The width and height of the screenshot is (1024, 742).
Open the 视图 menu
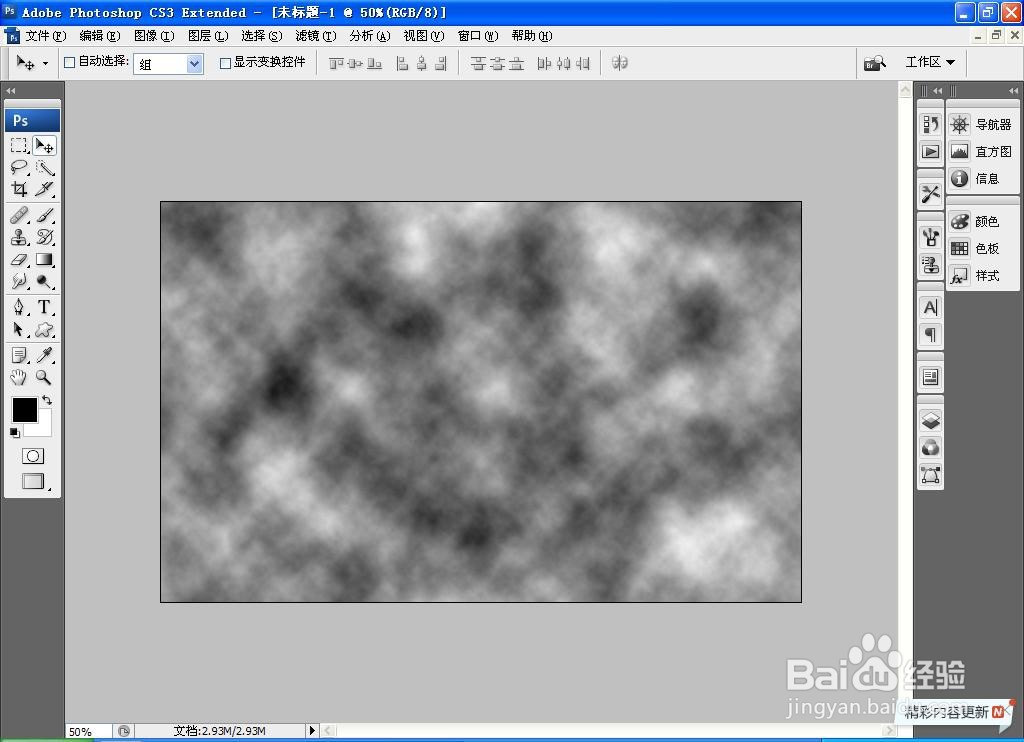coord(423,36)
